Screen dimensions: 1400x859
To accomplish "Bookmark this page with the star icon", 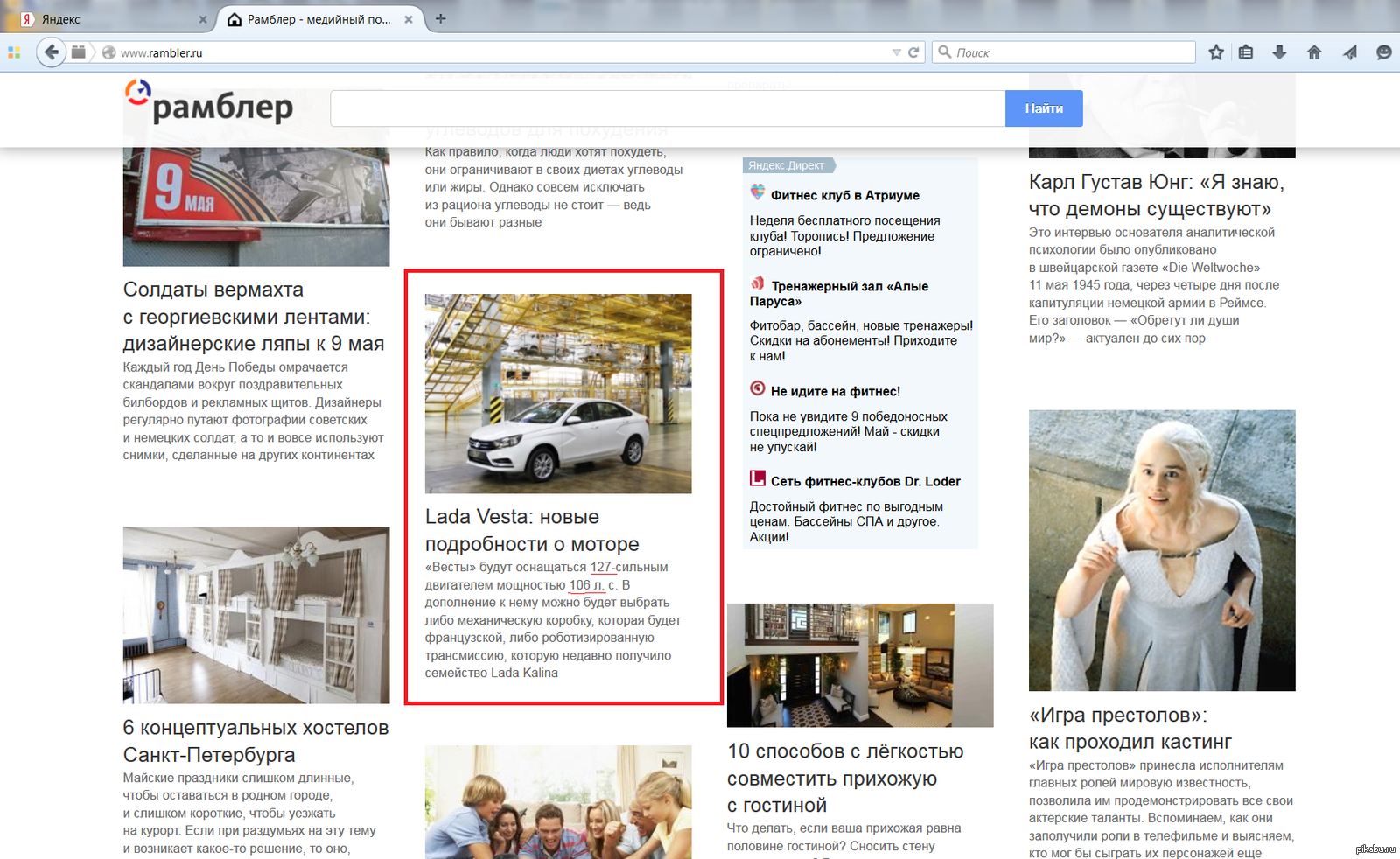I will [x=1216, y=52].
